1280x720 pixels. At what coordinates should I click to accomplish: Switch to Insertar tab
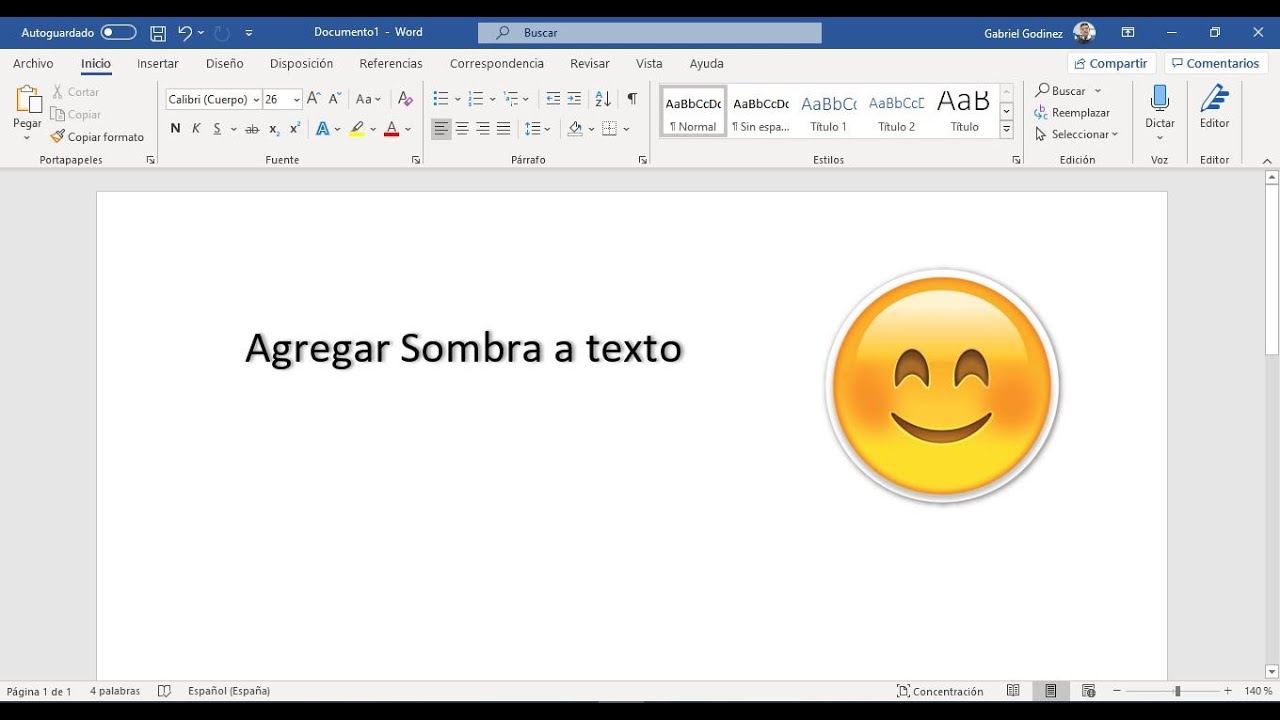click(x=158, y=64)
